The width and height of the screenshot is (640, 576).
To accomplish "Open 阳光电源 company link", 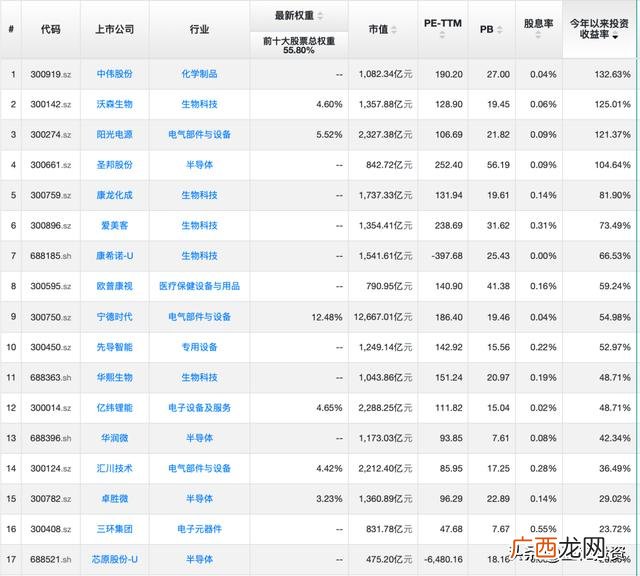I will [115, 134].
